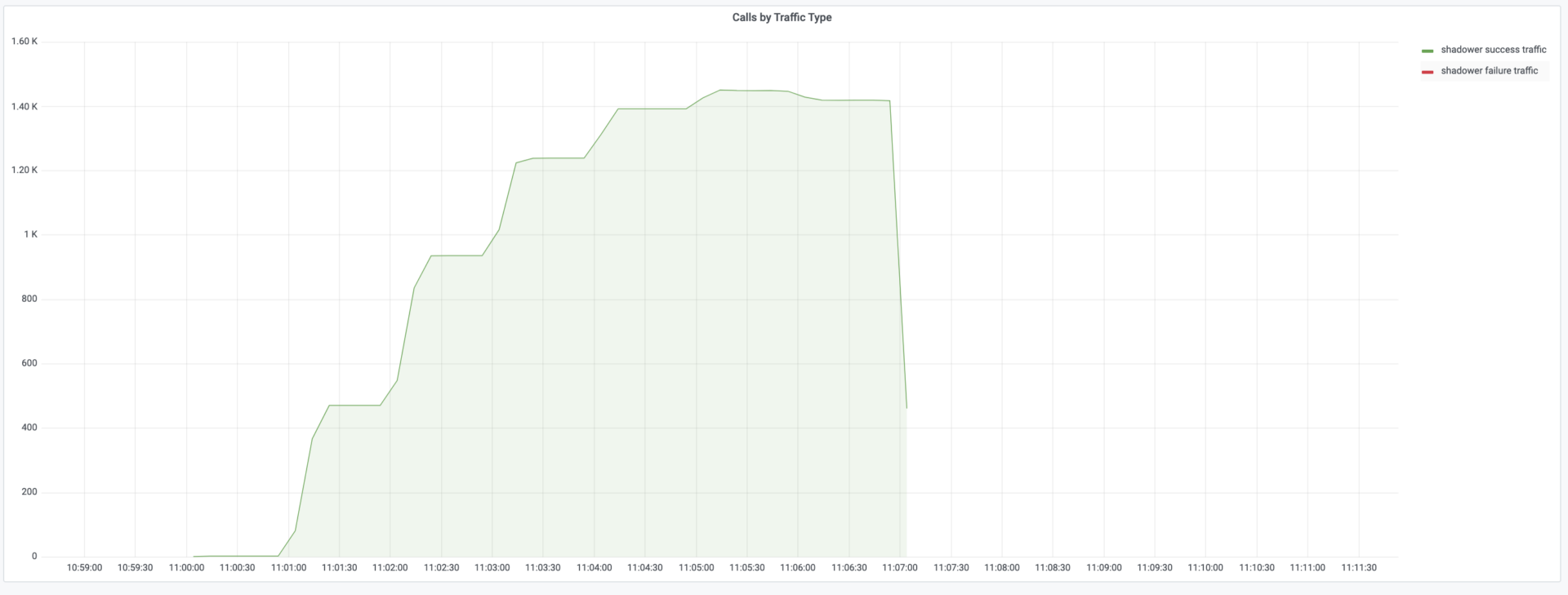Open the Calls by Traffic Type panel title
This screenshot has height=595, width=1568.
pyautogui.click(x=782, y=17)
